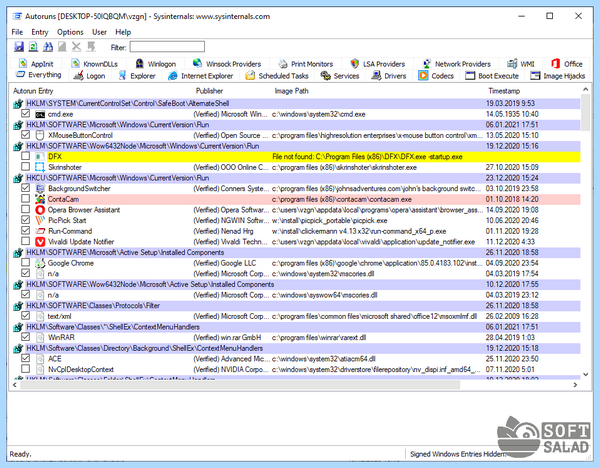Click the XMouseButtonControl mouse icon

pyautogui.click(x=40, y=135)
